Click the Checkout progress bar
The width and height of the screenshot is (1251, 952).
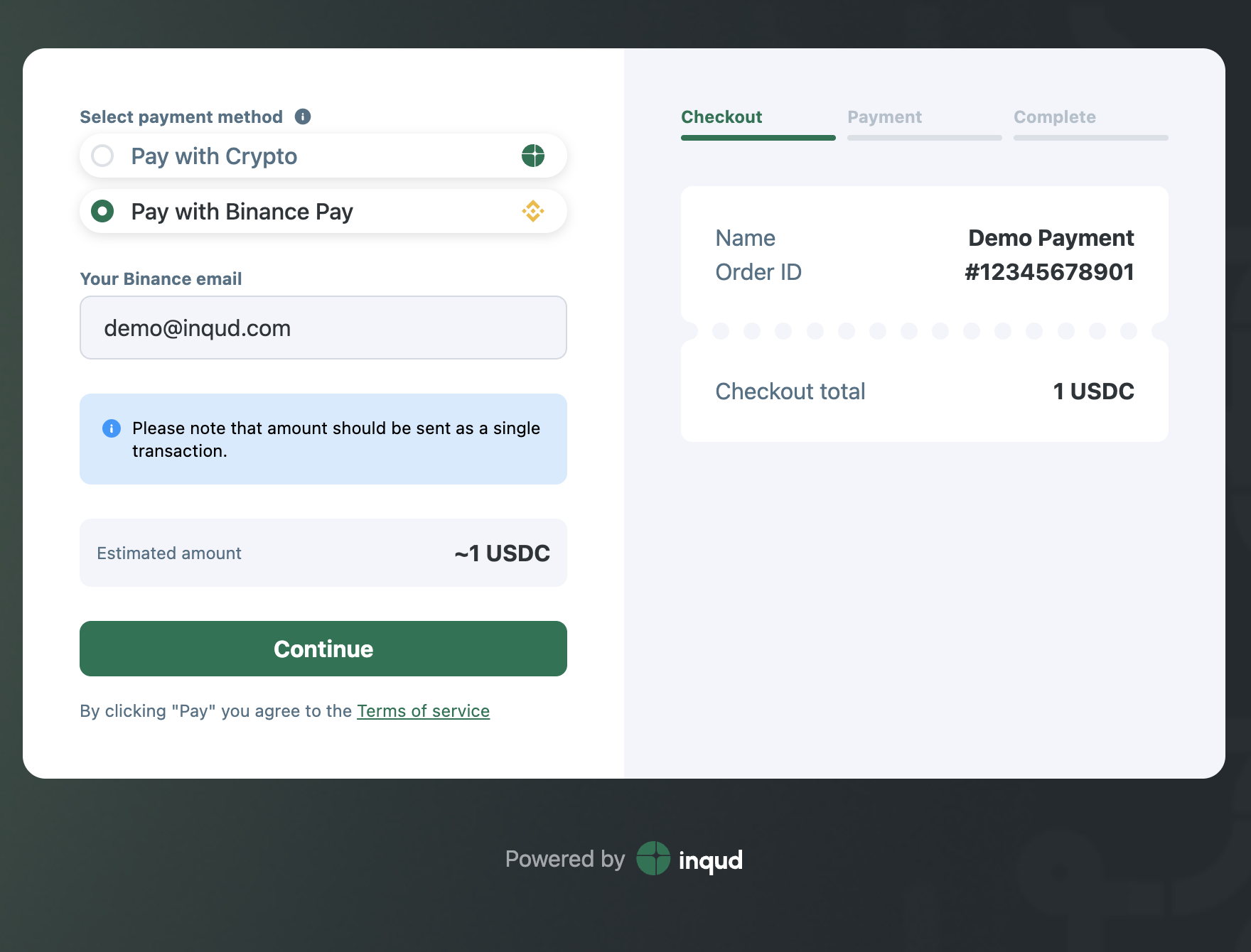(x=758, y=138)
